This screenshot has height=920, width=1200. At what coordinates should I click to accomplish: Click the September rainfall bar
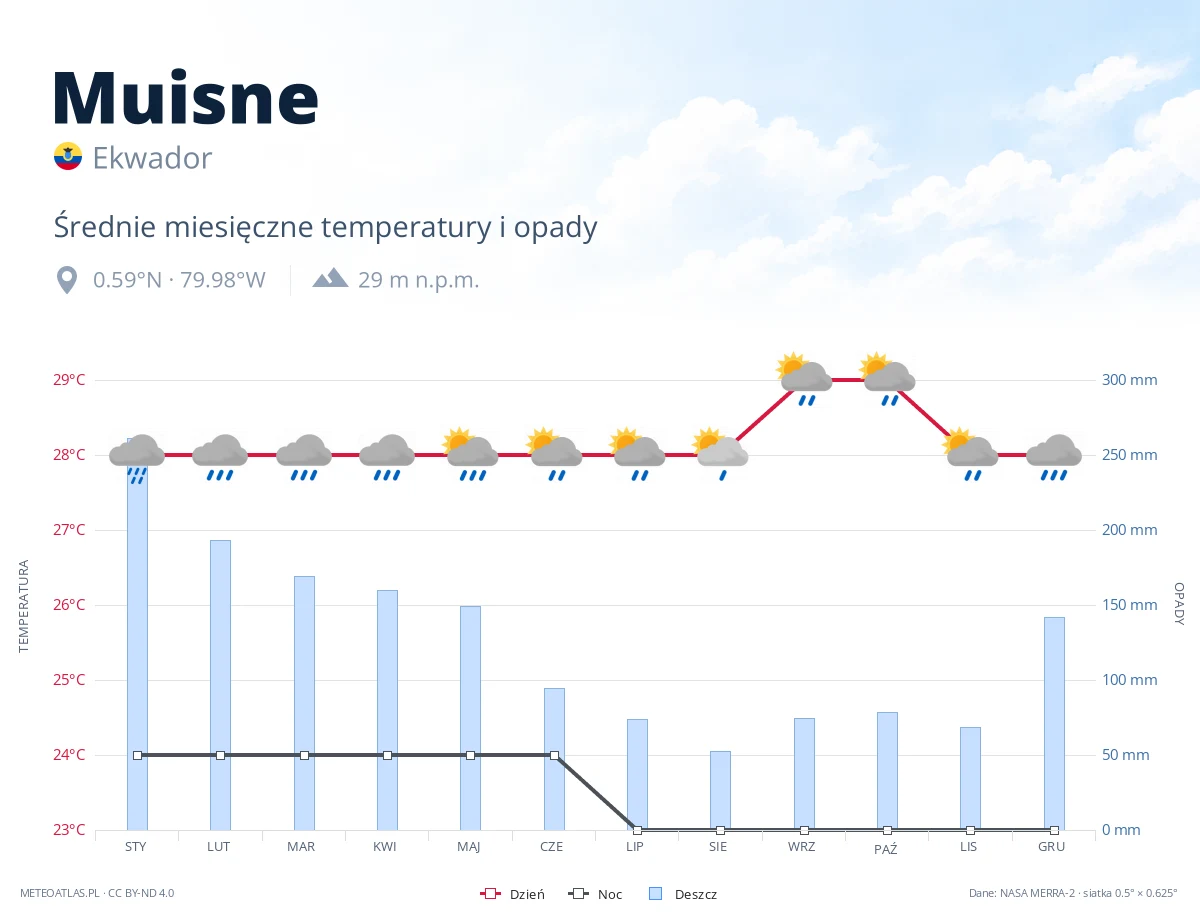coord(804,774)
